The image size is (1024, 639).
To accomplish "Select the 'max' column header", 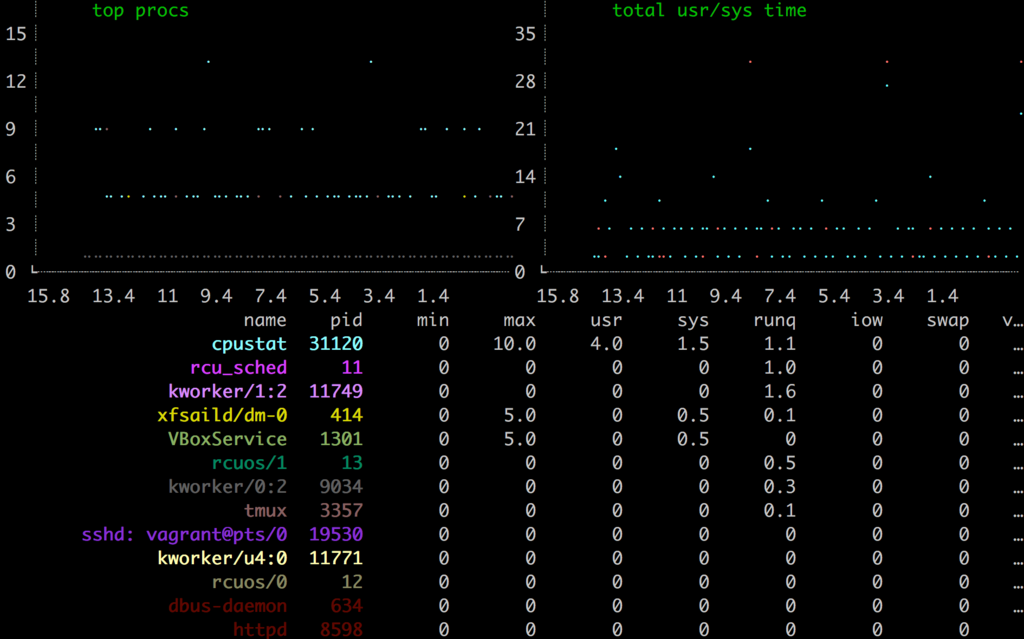I will 519,320.
